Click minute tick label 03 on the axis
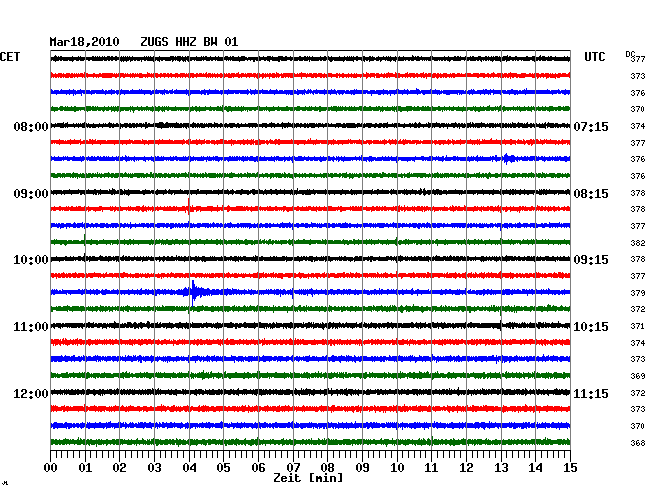Viewport: 650px width, 494px height. coord(154,468)
